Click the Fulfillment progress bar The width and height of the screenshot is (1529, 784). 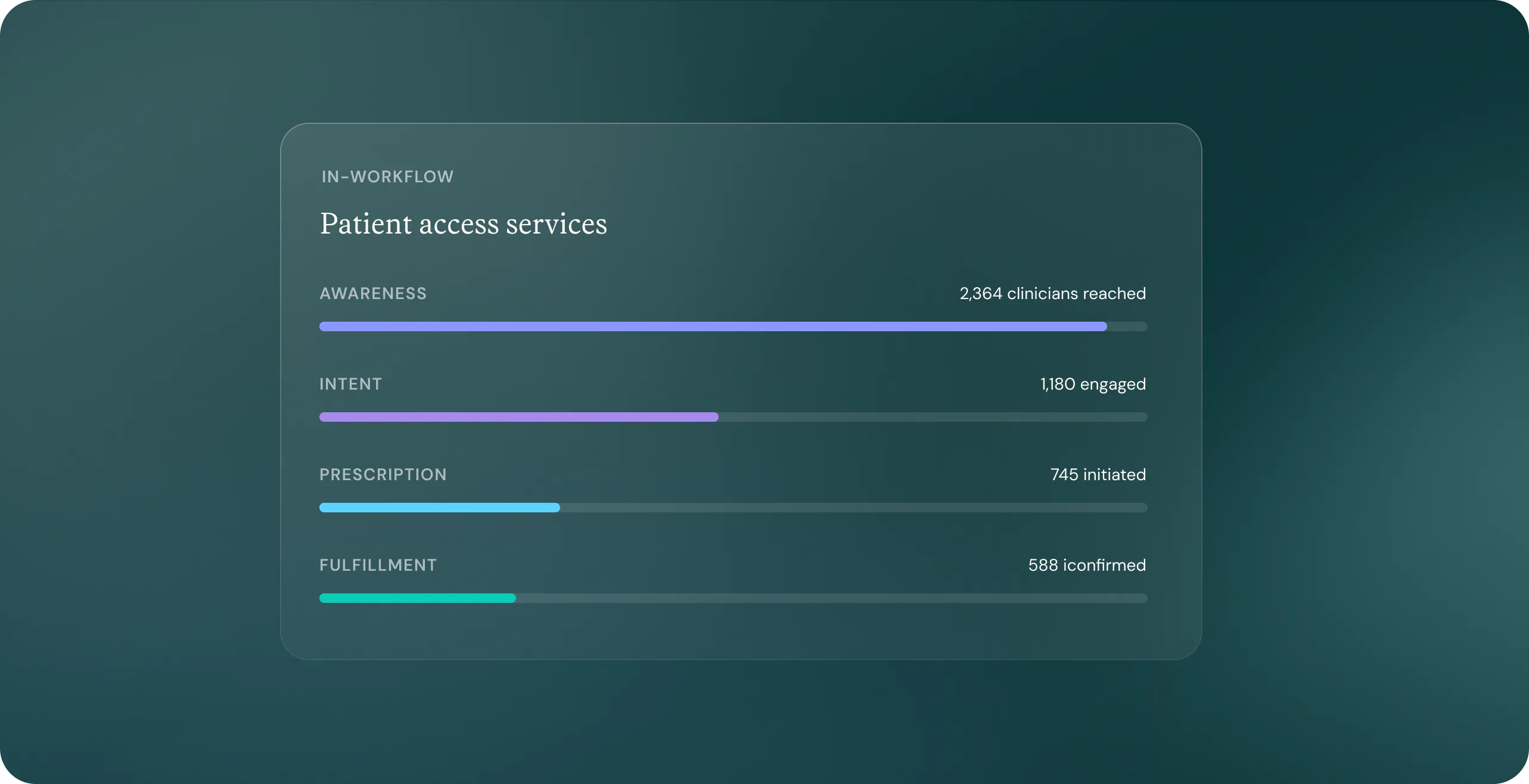(x=733, y=598)
